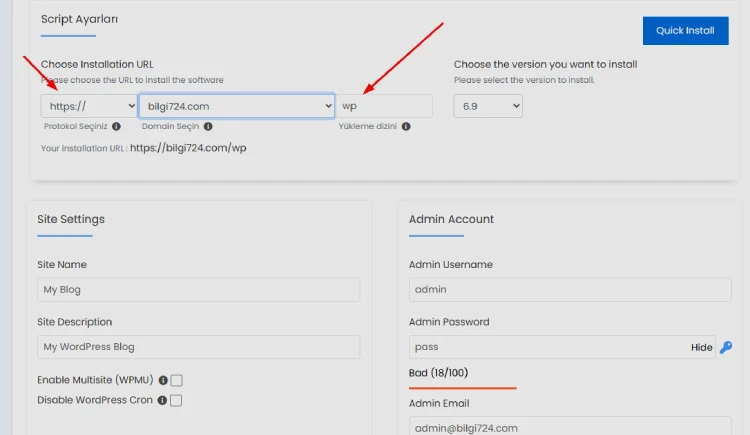Click info icon next to Yükleme dizini
This screenshot has width=750, height=435.
(406, 127)
